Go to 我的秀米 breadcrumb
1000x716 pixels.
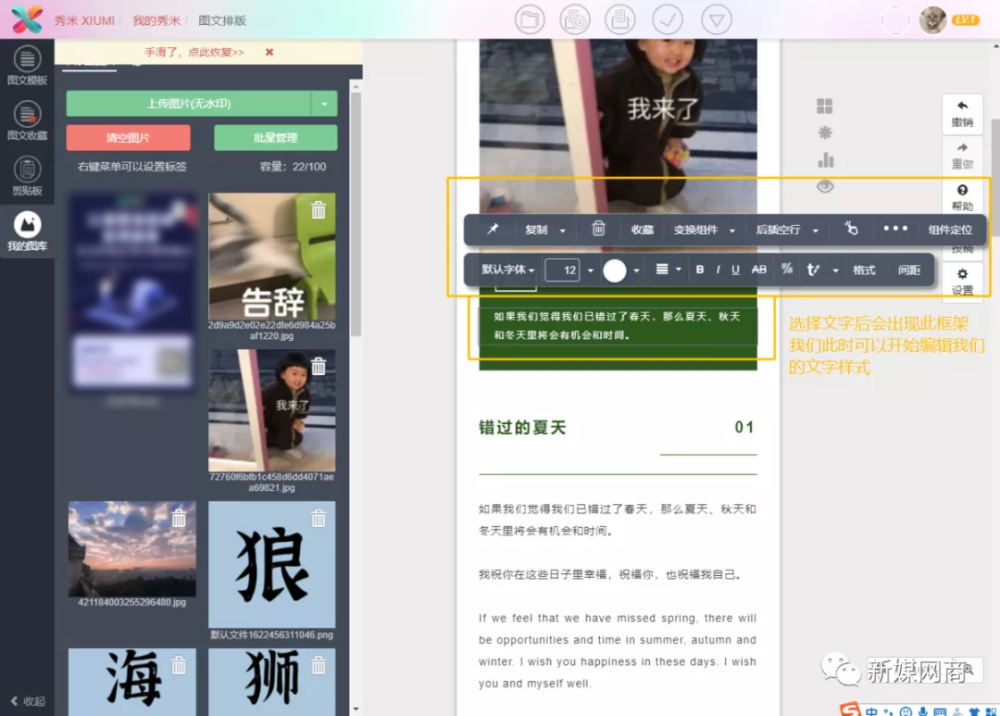click(x=156, y=20)
